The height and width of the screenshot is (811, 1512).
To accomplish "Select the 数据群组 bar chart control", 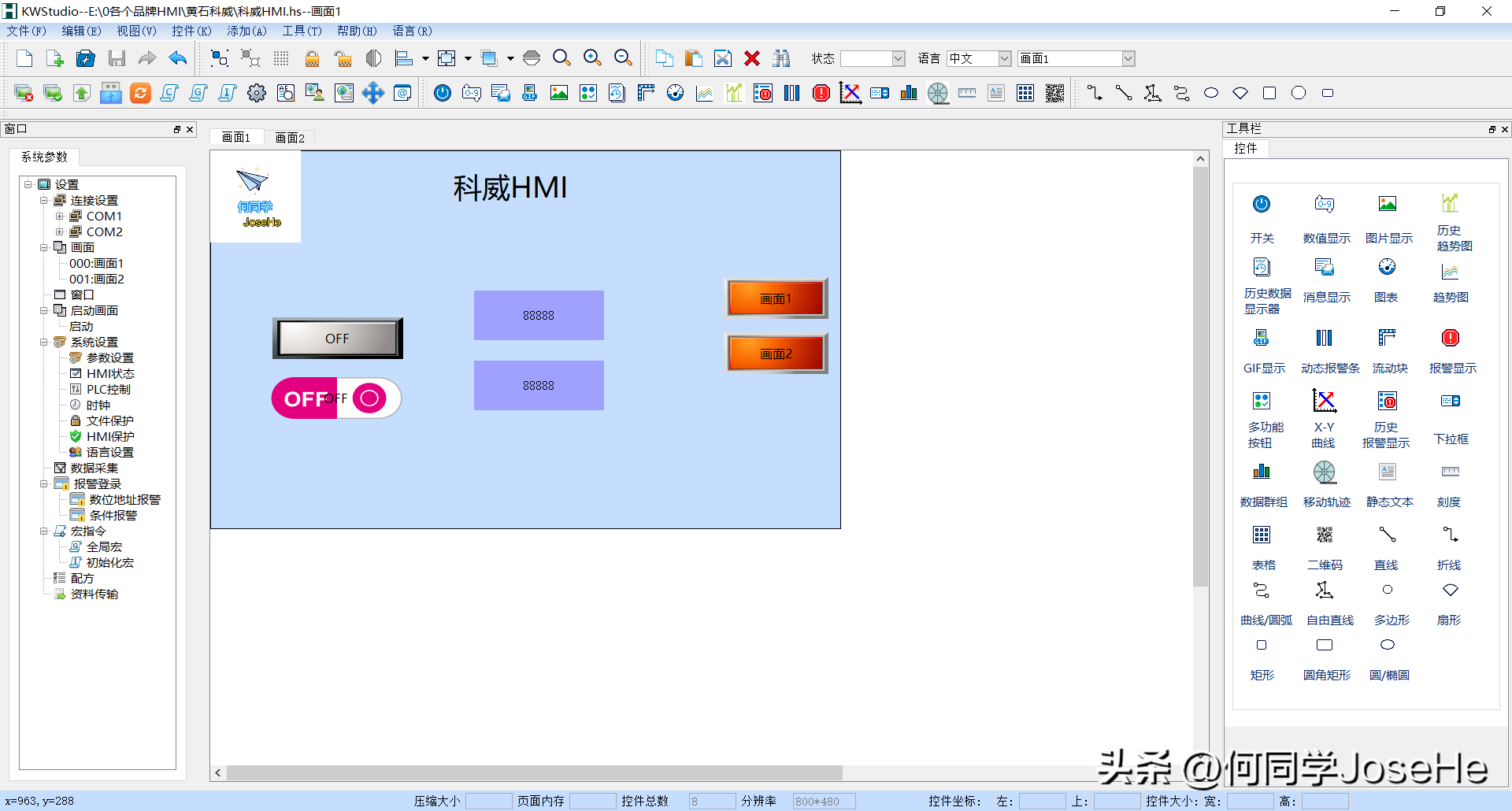I will 1262,472.
